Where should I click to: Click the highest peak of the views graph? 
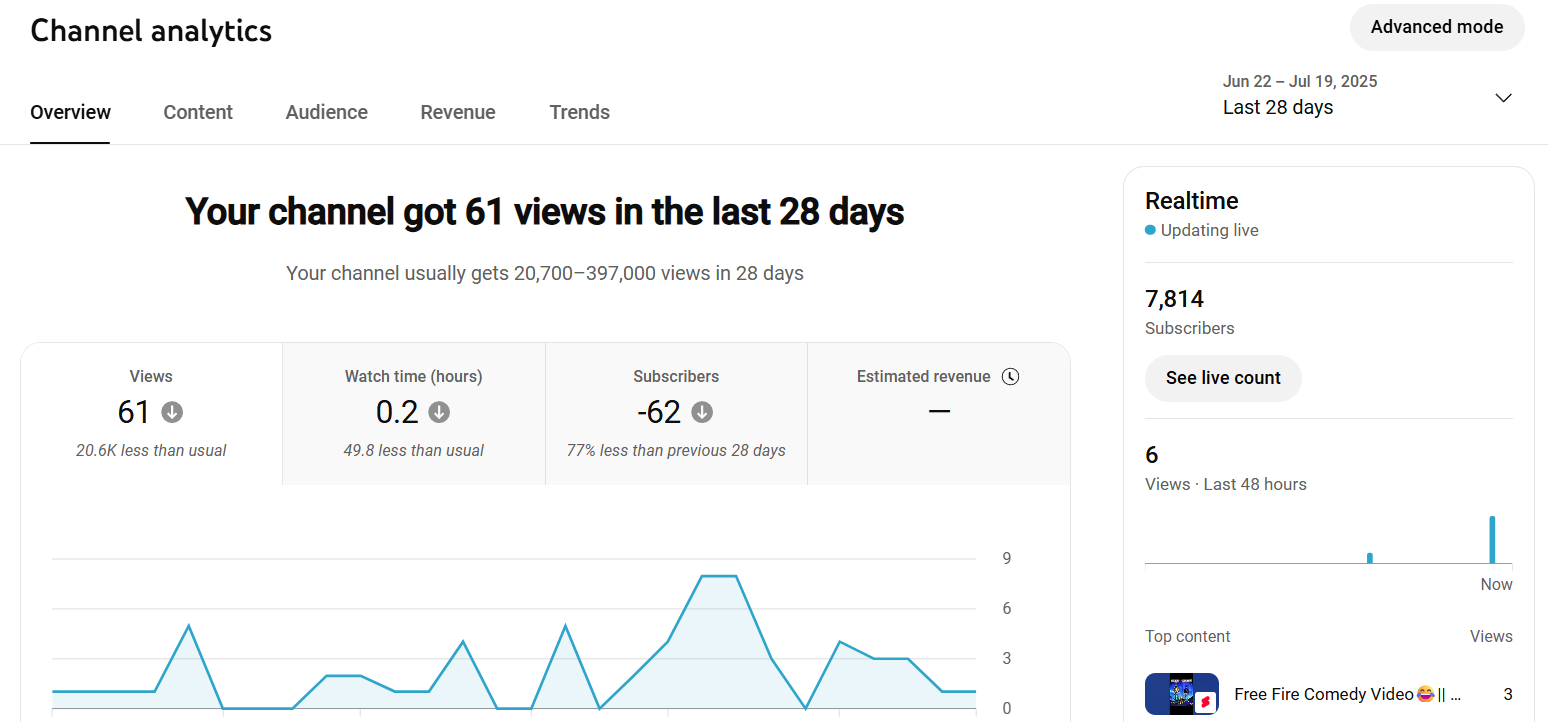720,576
